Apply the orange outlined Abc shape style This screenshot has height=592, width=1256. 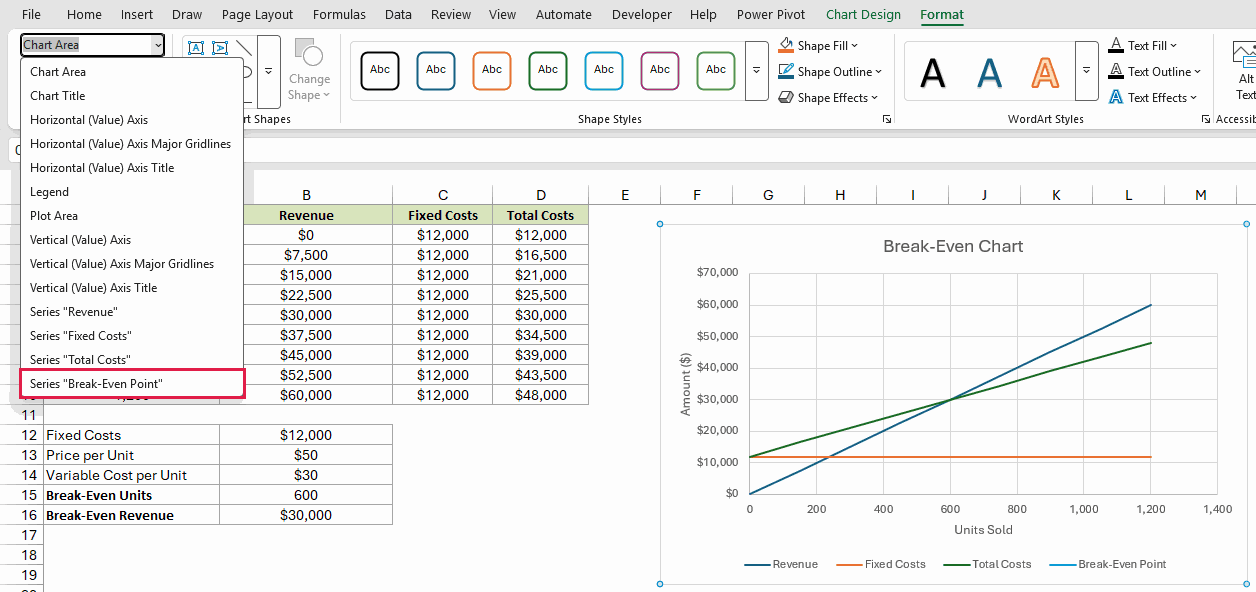tap(492, 70)
